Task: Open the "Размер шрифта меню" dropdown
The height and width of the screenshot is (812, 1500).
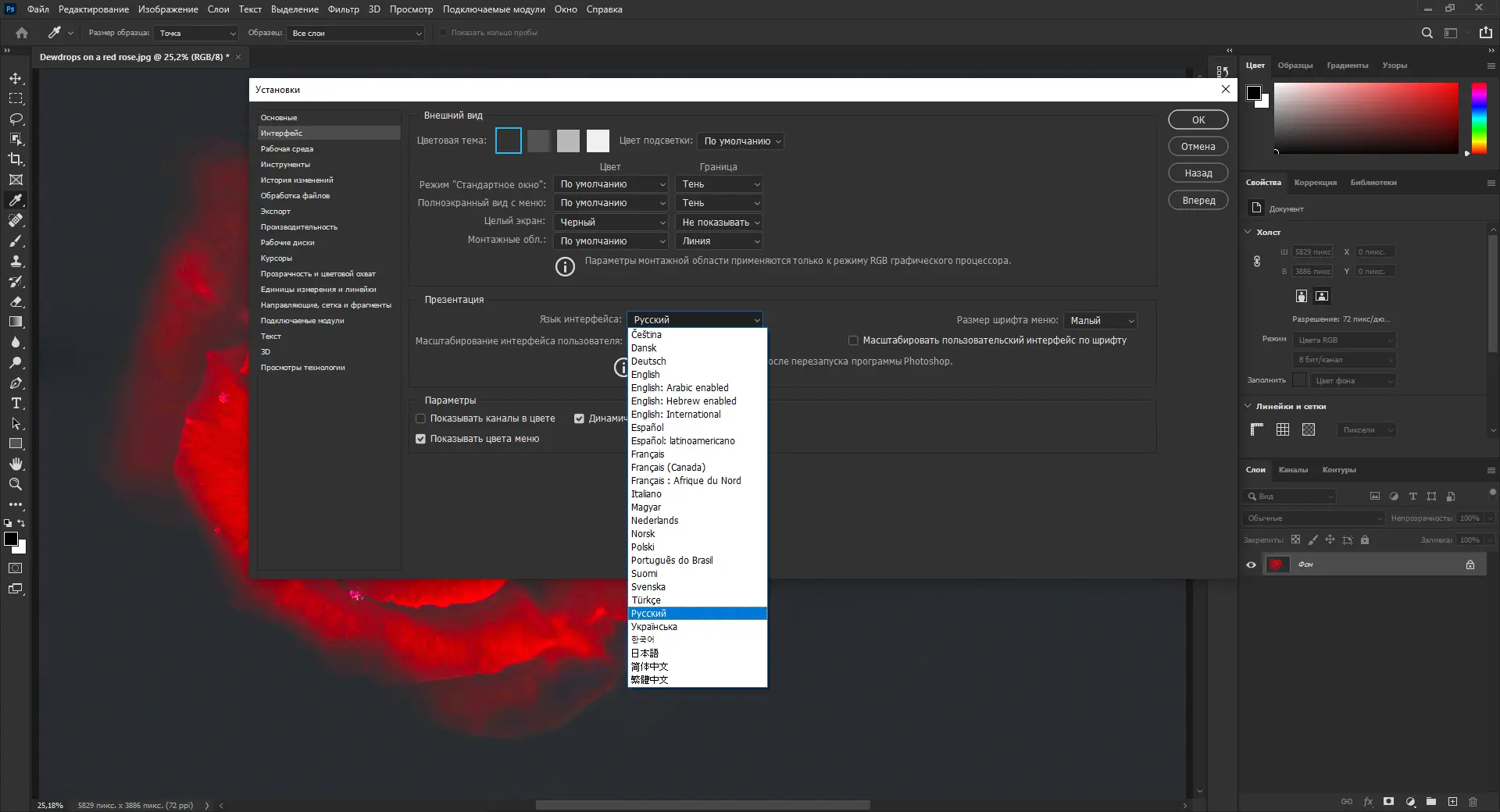Action: tap(1100, 320)
